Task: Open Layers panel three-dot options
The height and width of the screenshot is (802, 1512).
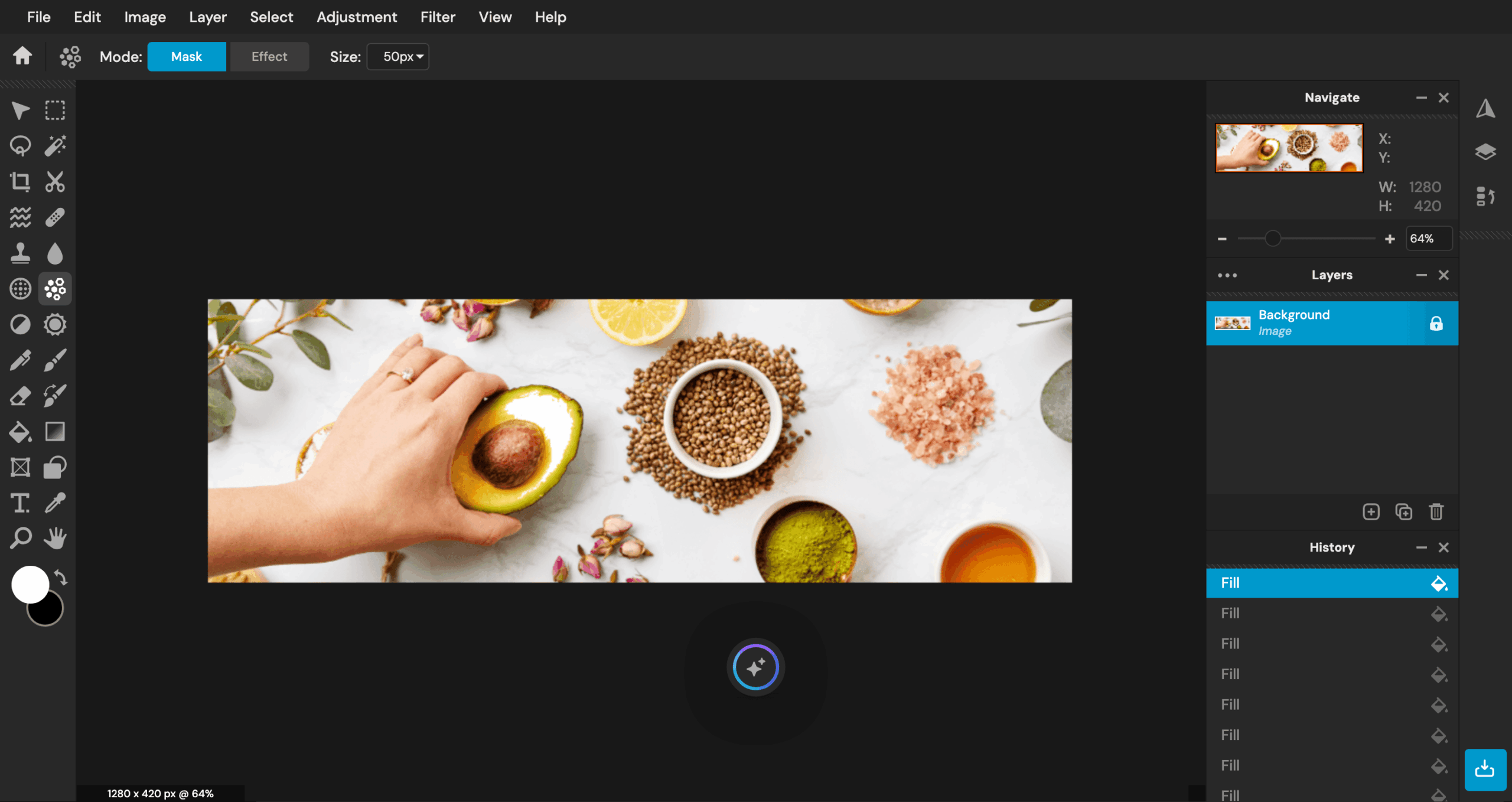Action: coord(1227,275)
